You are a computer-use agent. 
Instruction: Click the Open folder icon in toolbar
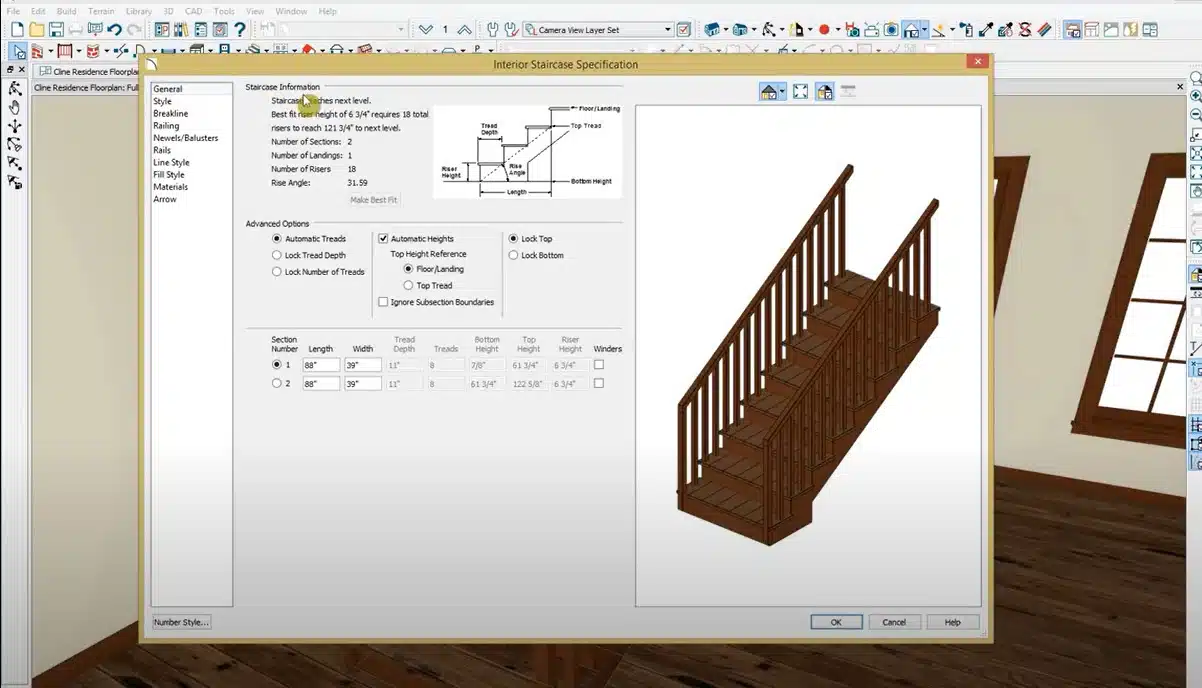pos(36,30)
